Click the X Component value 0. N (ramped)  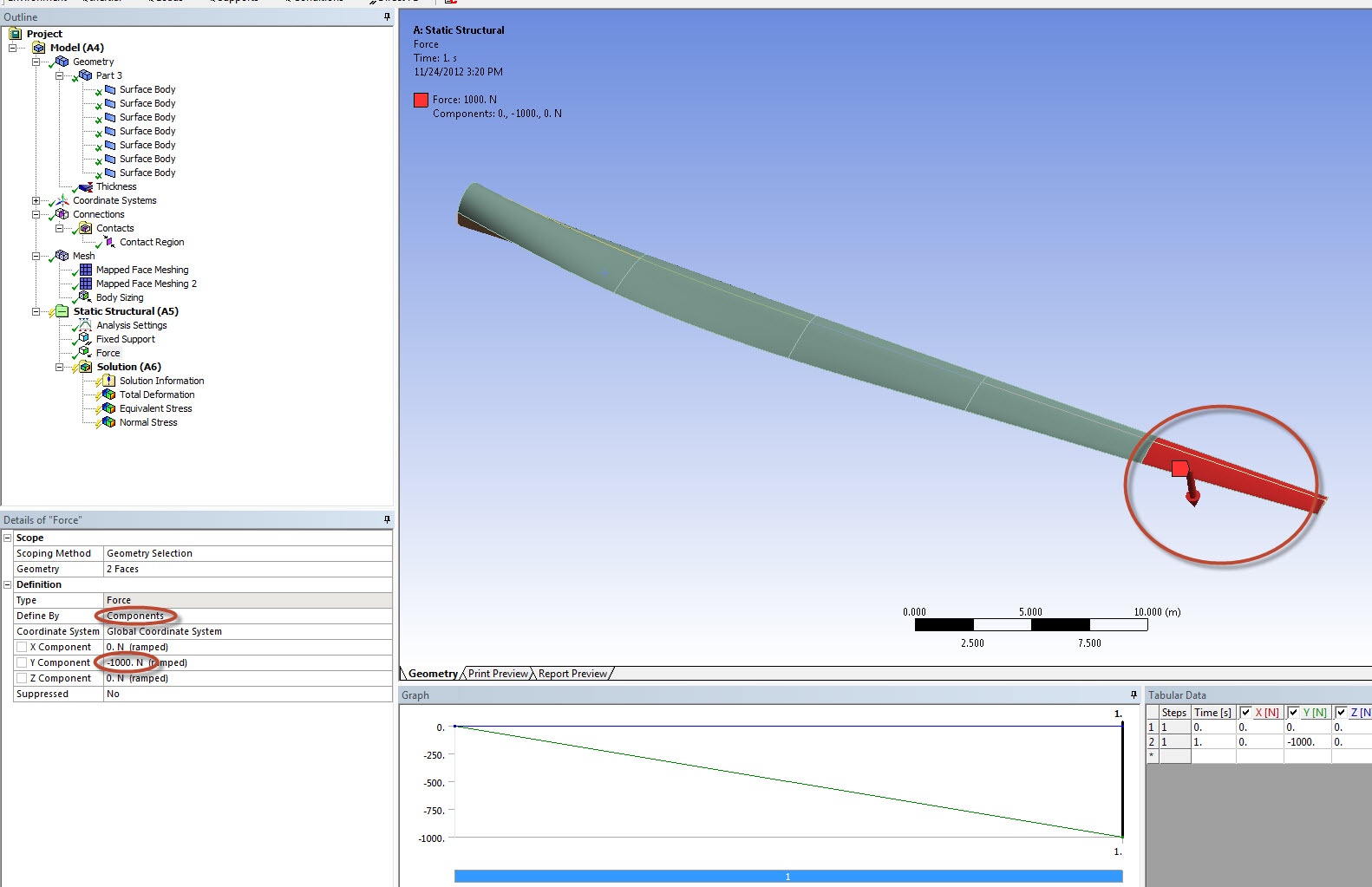[248, 647]
